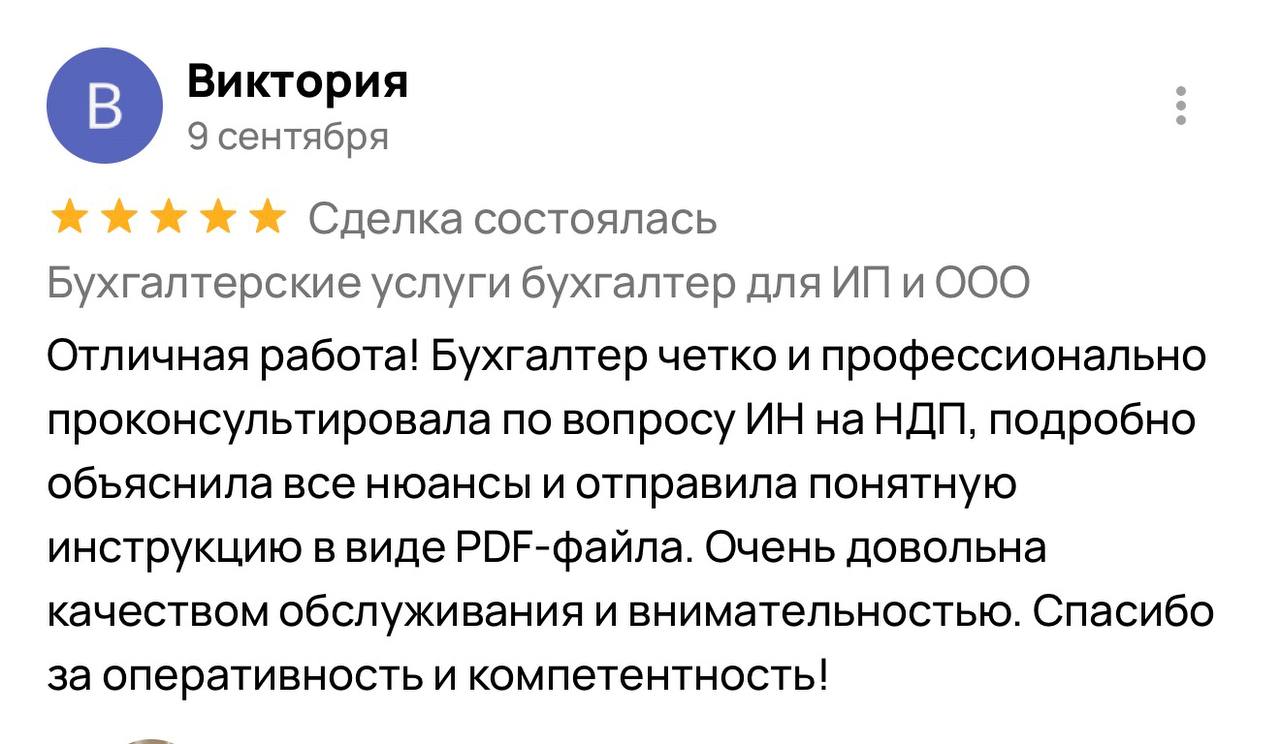The height and width of the screenshot is (744, 1280).
Task: Open the service 'Бухгалтерские услуги бухгалтер для ИП и ООО'
Action: point(535,281)
